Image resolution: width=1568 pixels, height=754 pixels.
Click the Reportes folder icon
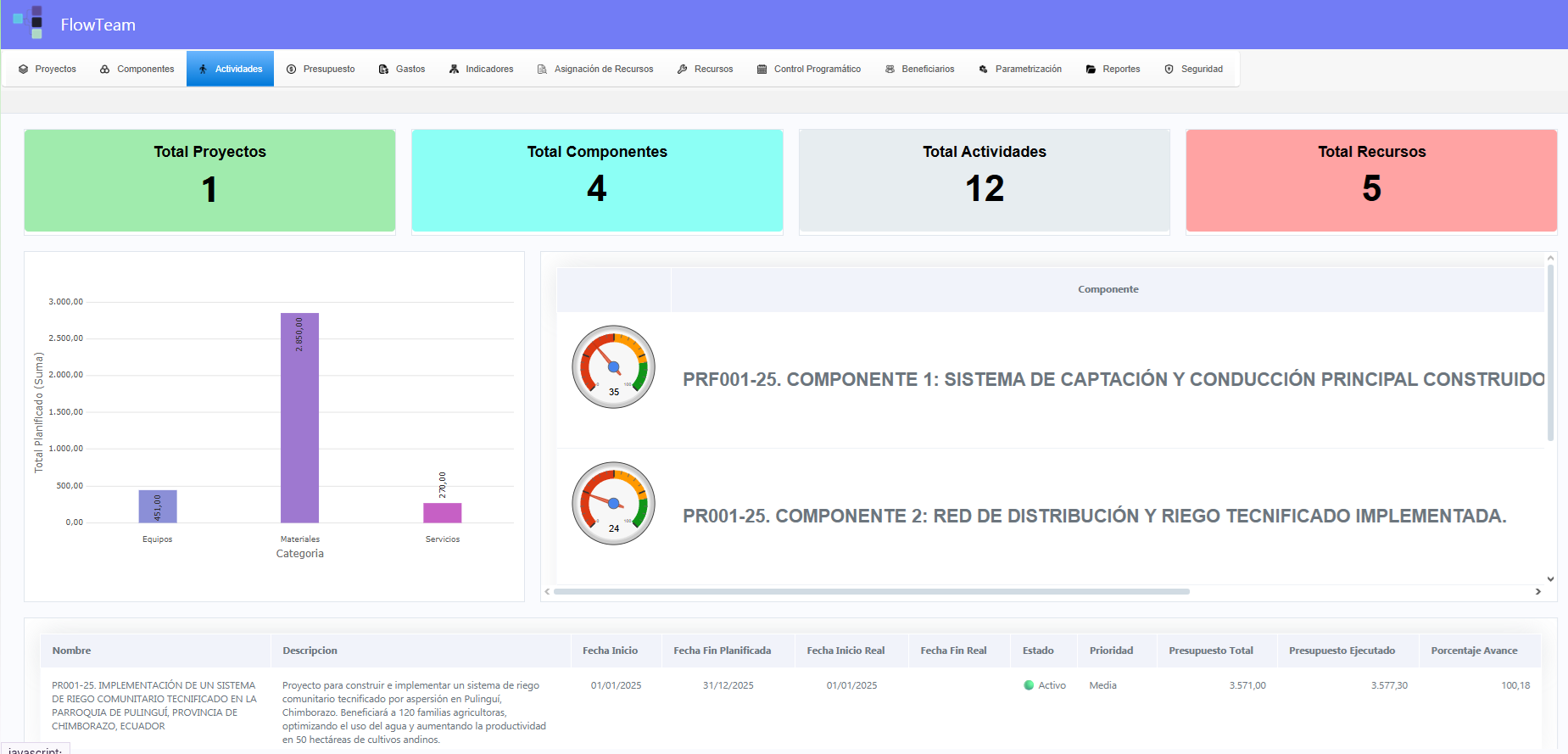1091,70
